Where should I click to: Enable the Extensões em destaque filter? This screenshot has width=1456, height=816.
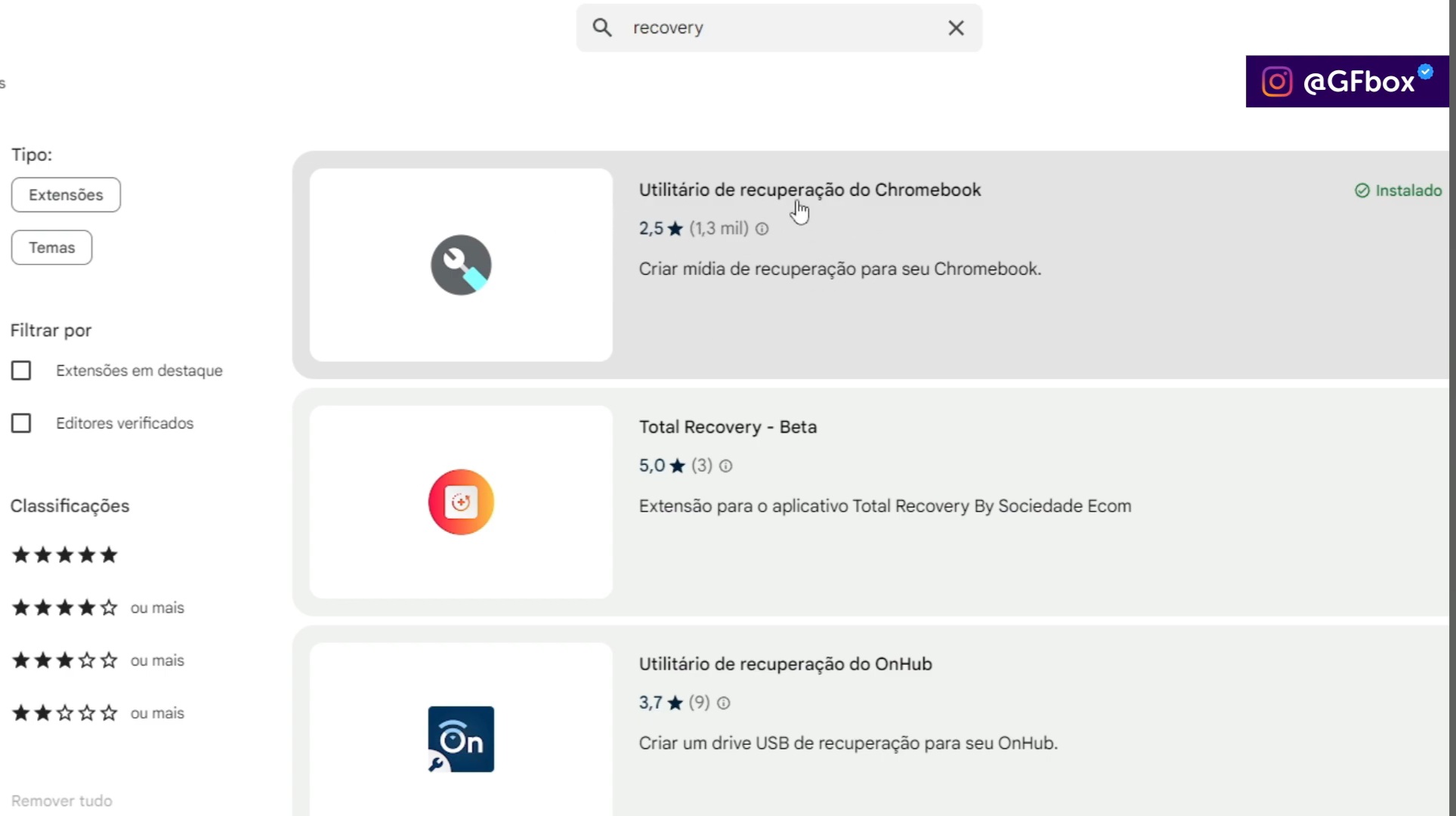point(21,370)
